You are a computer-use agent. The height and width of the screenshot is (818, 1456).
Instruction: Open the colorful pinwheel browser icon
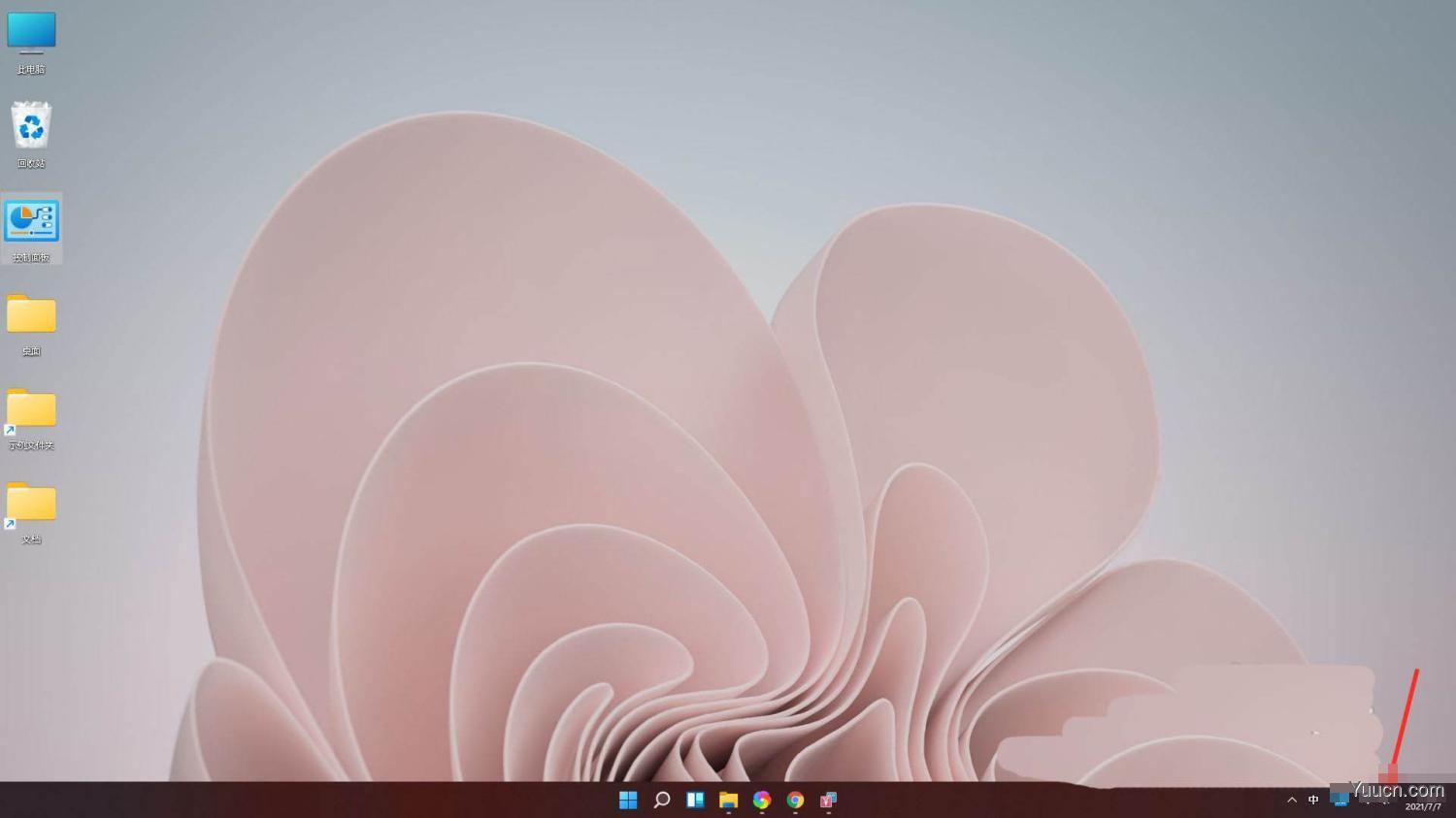tap(762, 800)
